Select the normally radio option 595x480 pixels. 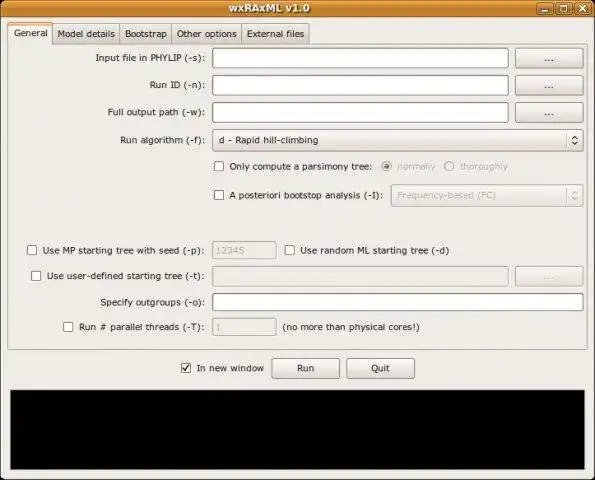coord(387,166)
